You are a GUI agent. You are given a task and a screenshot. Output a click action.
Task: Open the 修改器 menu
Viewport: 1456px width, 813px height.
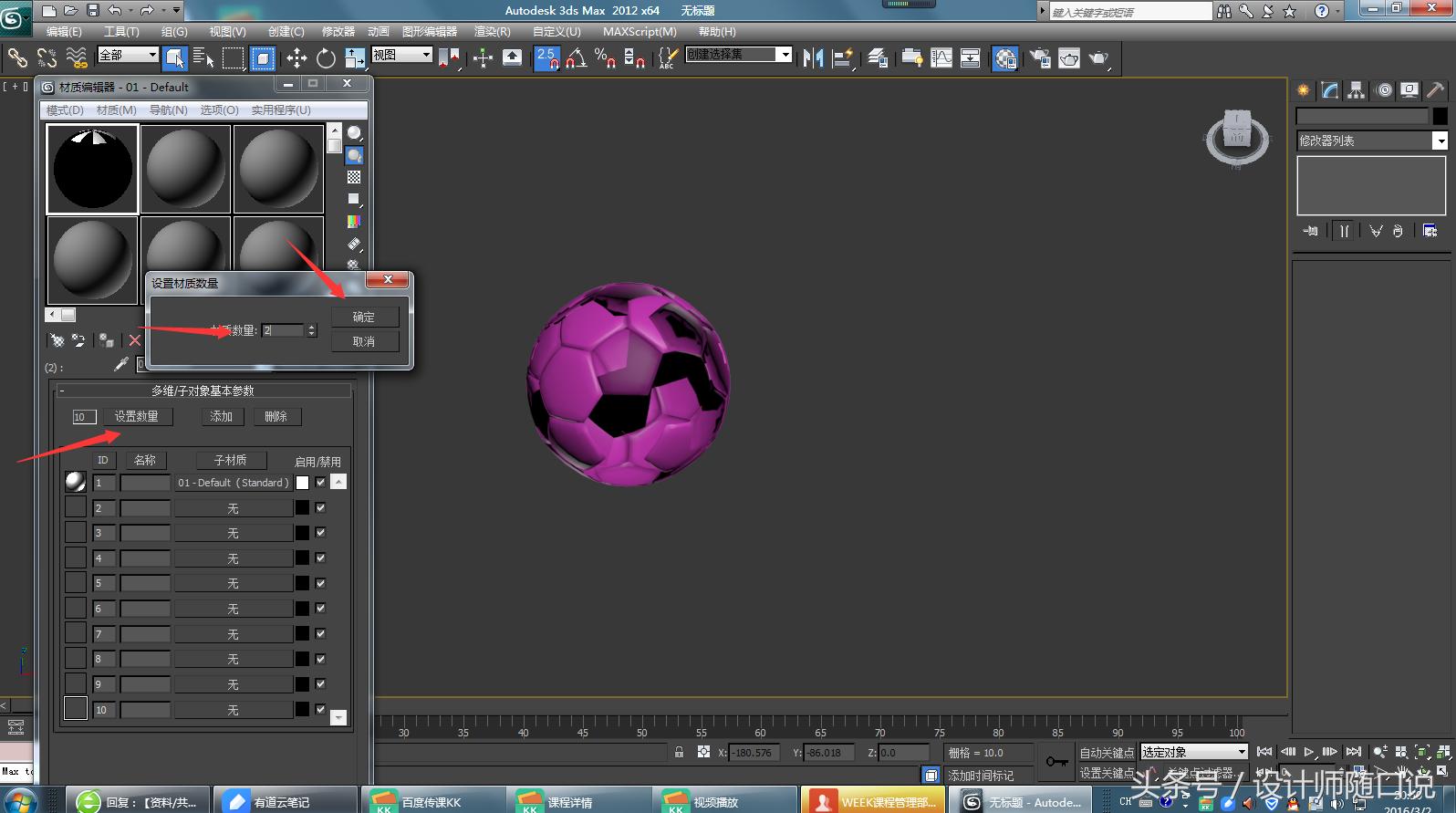[x=338, y=31]
